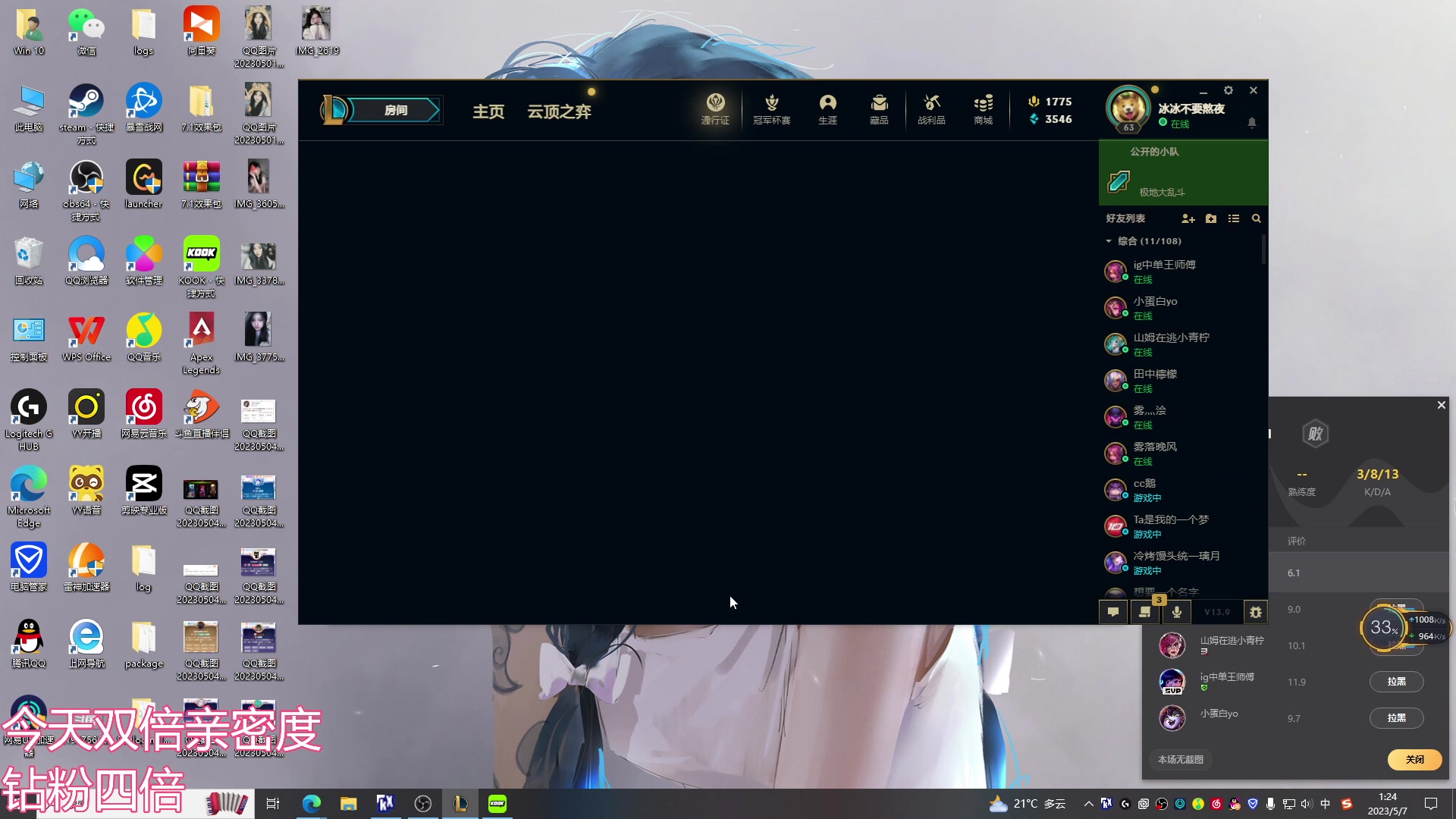This screenshot has height=819, width=1456.
Task: Open 雷神加速器 desktop icon
Action: click(86, 567)
